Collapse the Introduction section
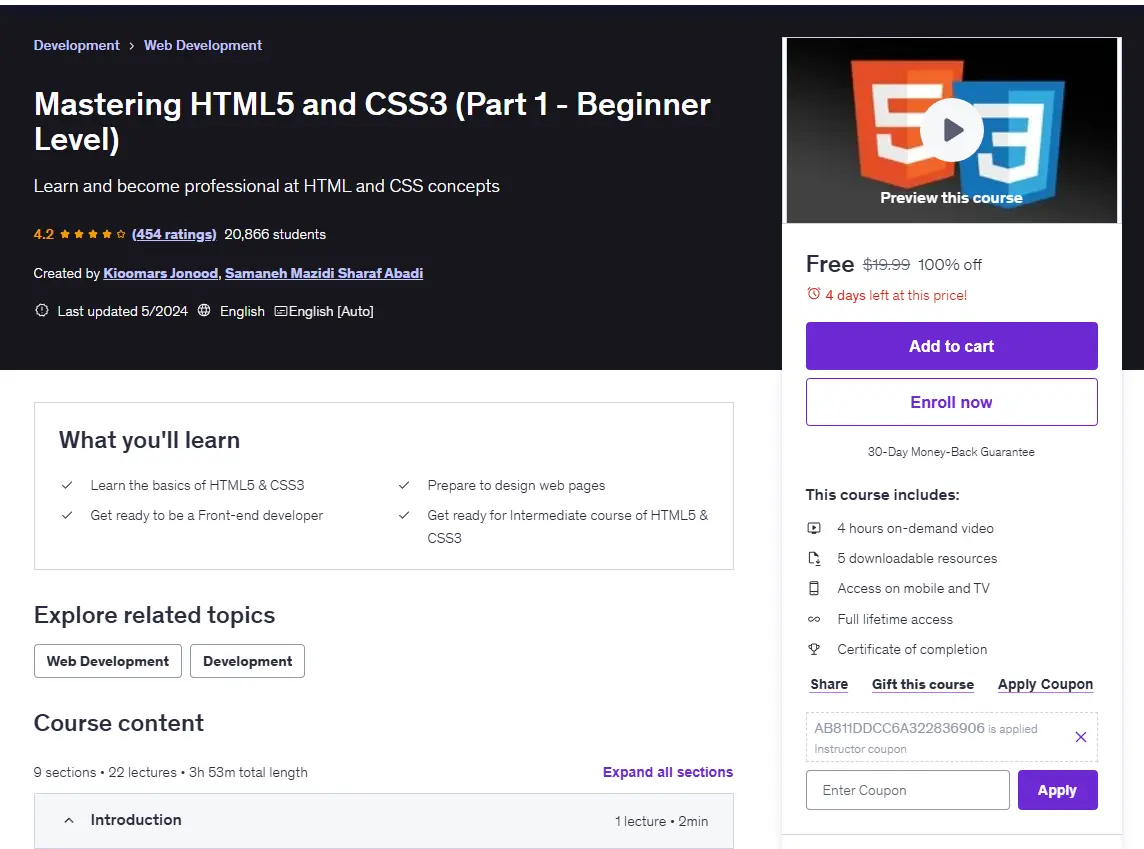 (384, 821)
